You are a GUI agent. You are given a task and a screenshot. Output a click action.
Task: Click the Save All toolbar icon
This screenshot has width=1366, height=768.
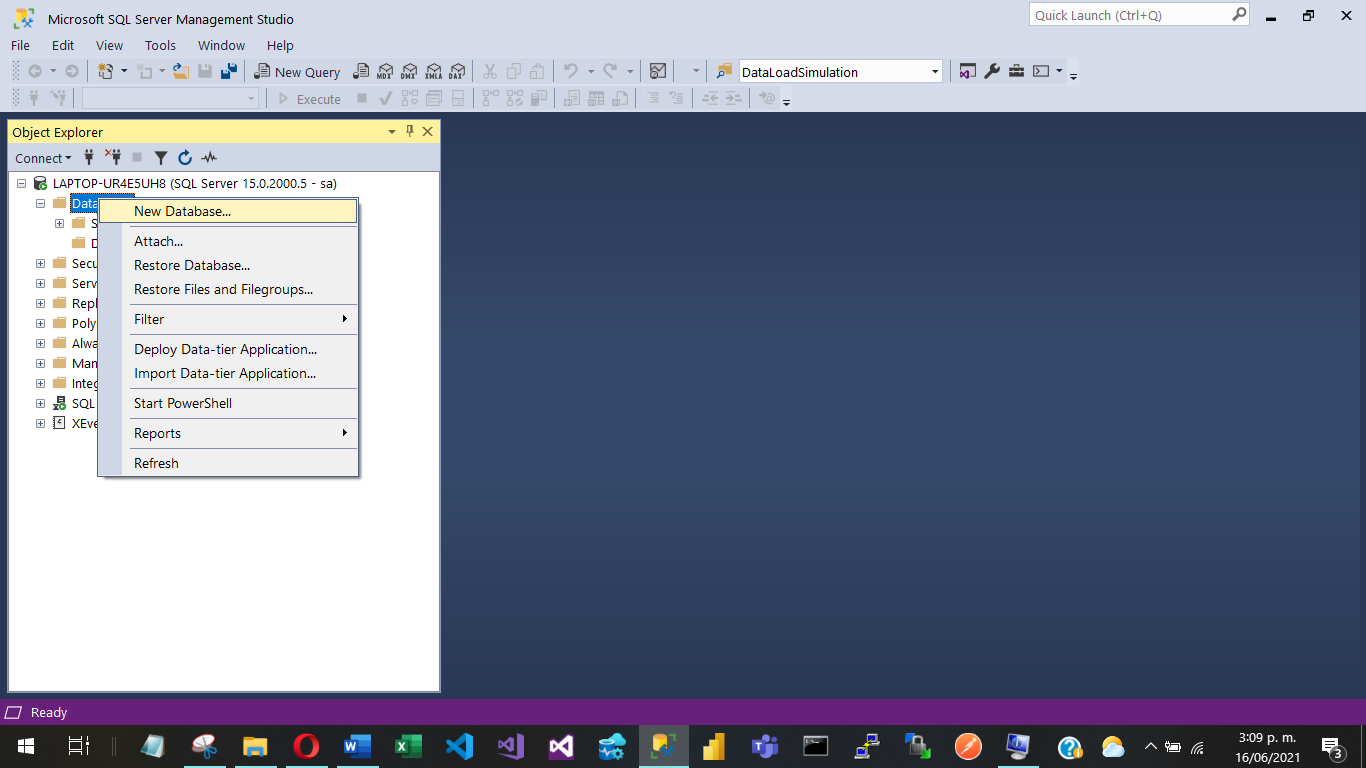[x=229, y=71]
